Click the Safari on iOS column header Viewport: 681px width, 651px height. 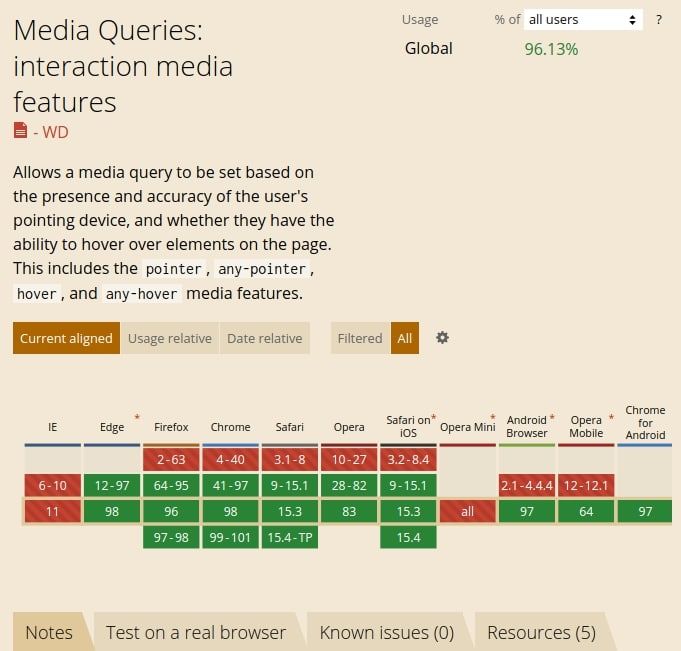pyautogui.click(x=408, y=426)
